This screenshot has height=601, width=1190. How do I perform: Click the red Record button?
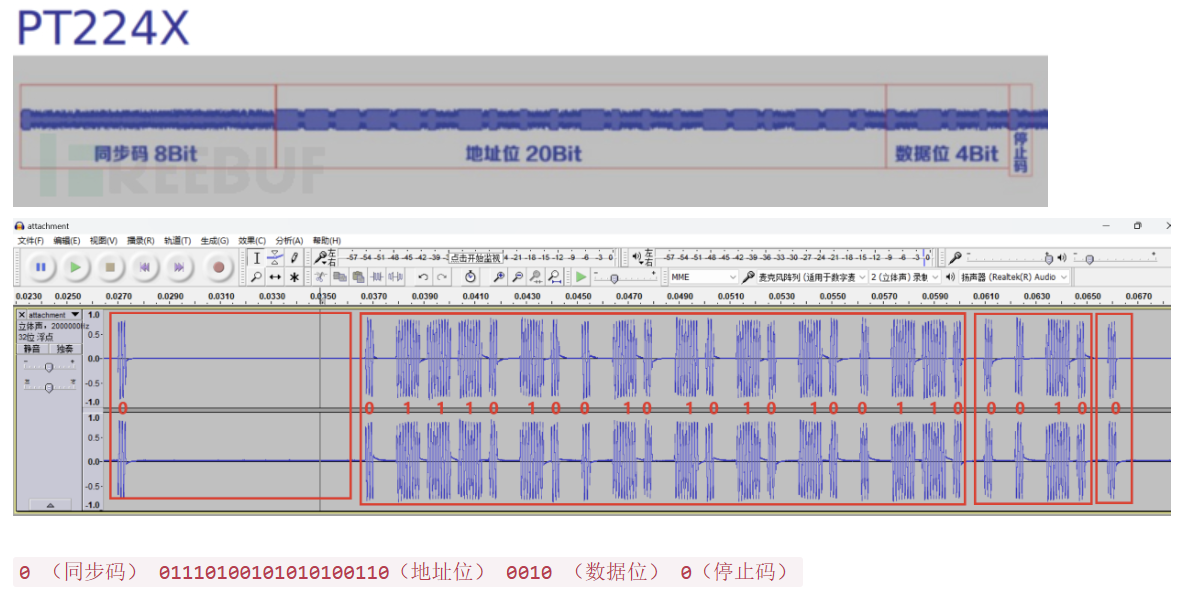click(x=218, y=267)
